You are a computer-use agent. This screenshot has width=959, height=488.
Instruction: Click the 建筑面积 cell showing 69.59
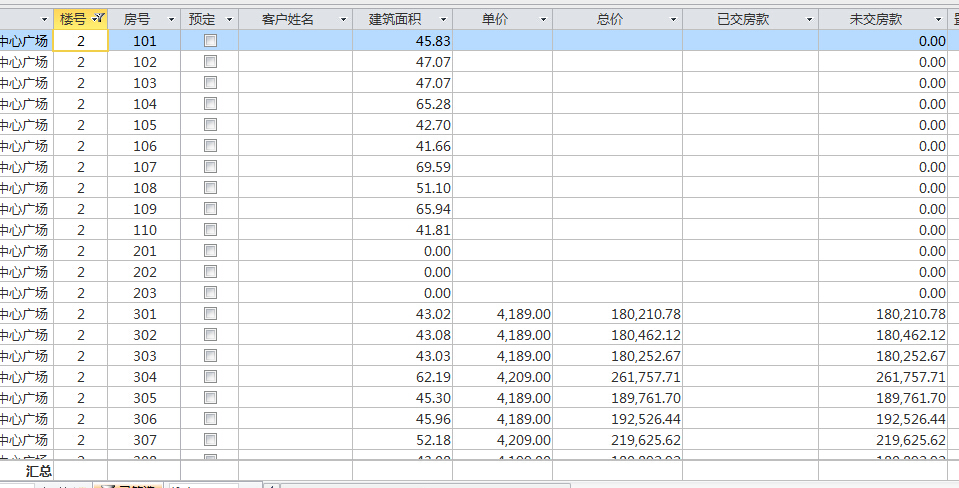[402, 167]
